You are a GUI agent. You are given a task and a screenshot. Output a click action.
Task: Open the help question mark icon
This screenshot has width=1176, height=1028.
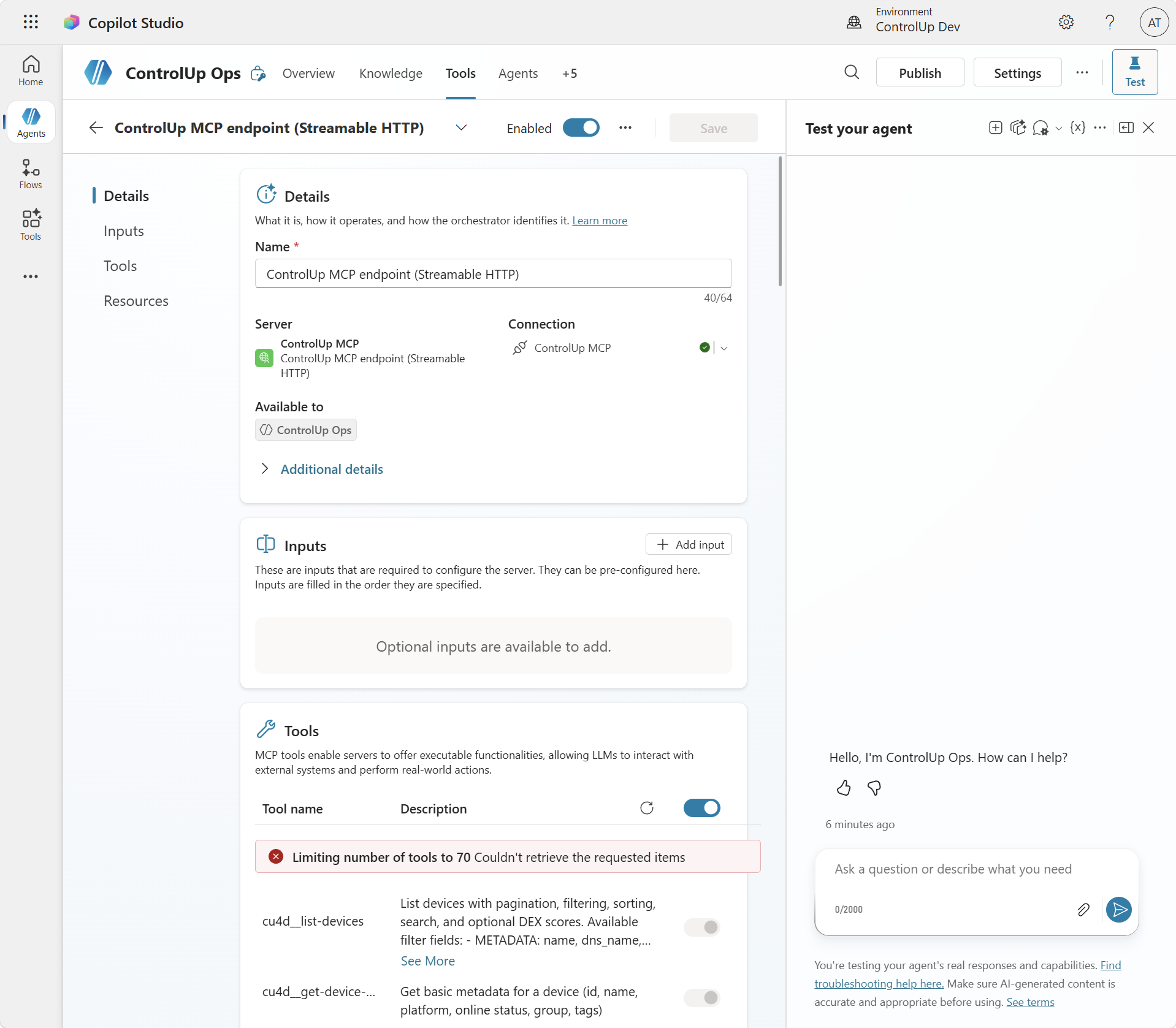1110,22
